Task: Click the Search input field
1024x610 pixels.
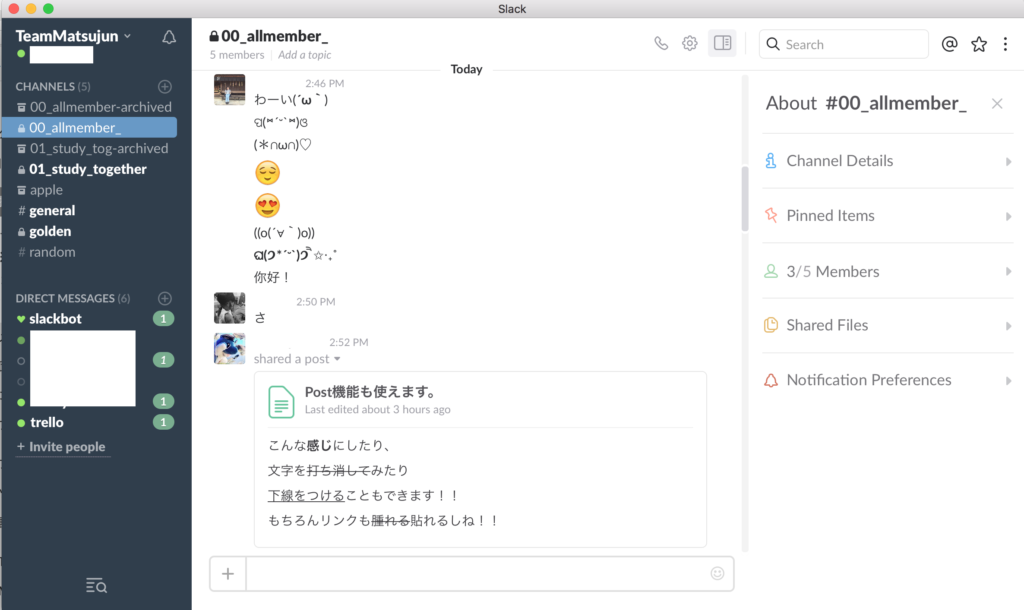Action: tap(852, 44)
